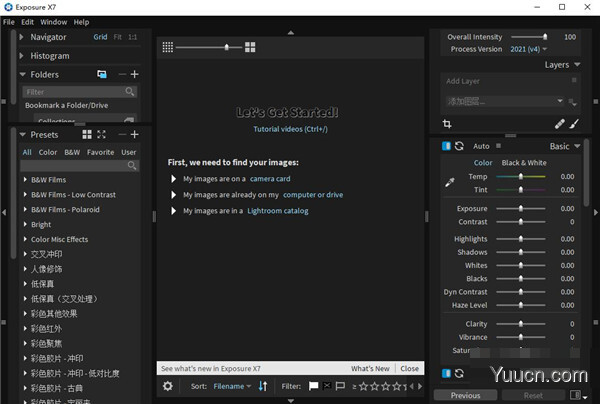This screenshot has height=404, width=600.
Task: Select the Color presets tab
Action: tap(48, 152)
